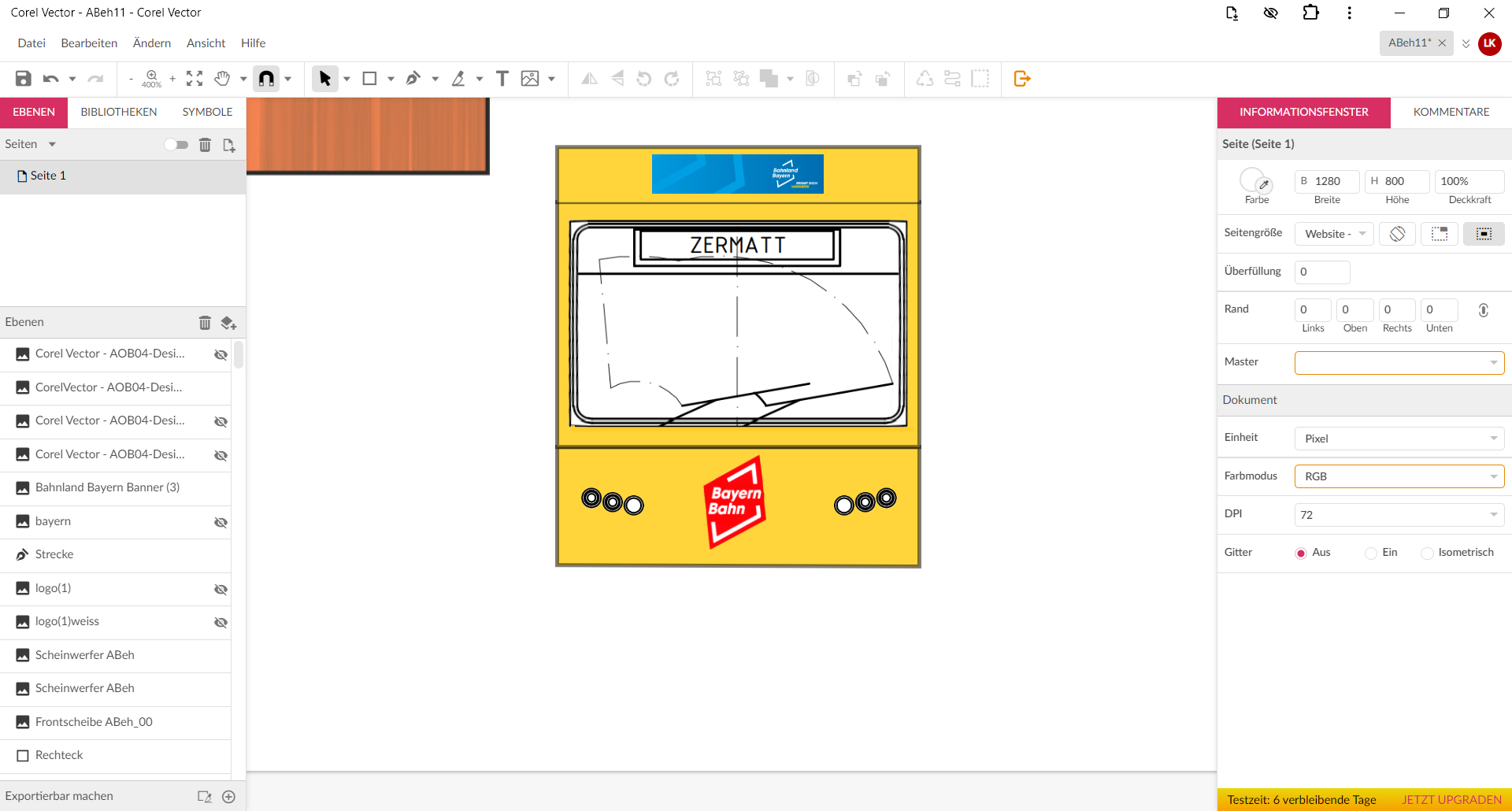Open the Bearbeiten menu
The height and width of the screenshot is (811, 1512).
(x=89, y=43)
